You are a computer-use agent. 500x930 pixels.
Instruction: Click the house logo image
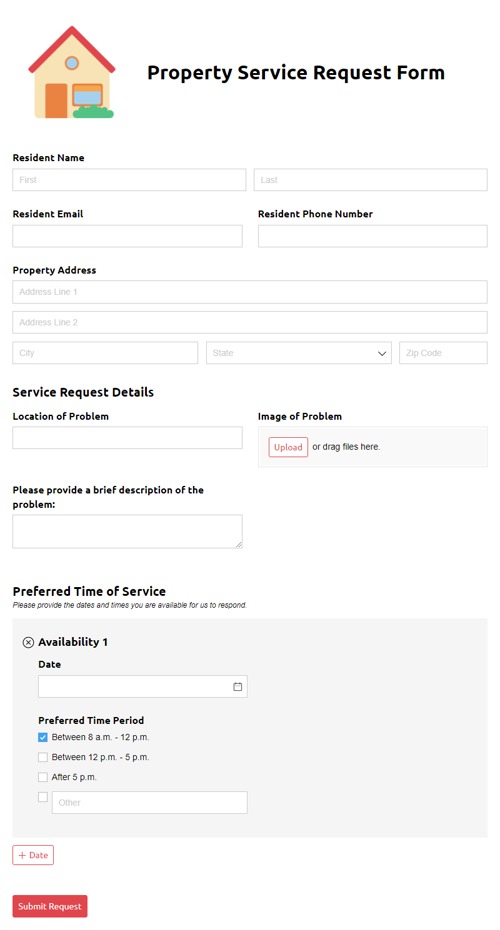(x=72, y=72)
